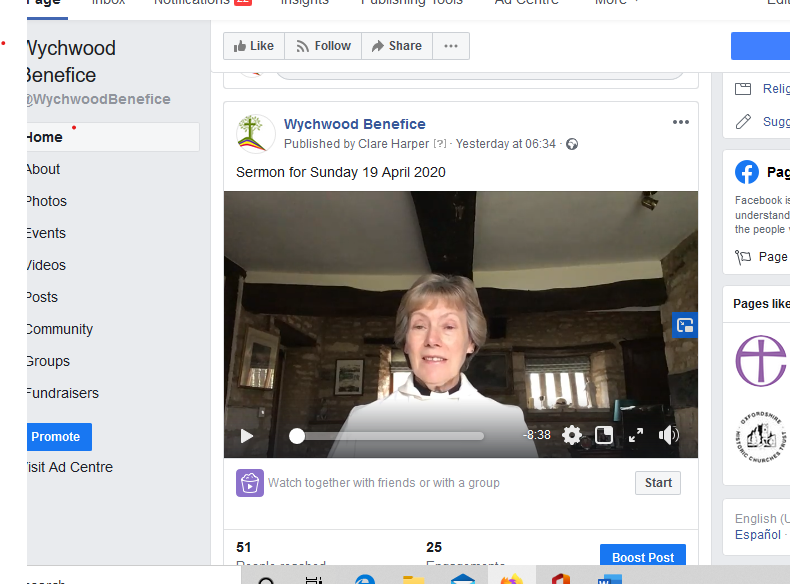Click the Wychwood Benefice profile logo
Screen dimensions: 790x584
point(255,134)
